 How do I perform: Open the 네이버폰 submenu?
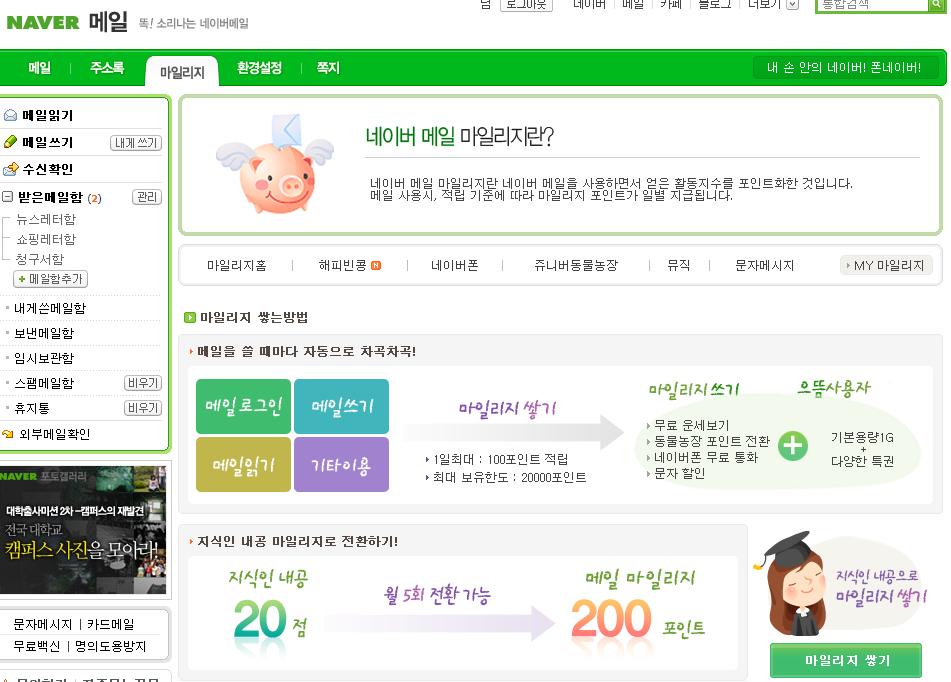[455, 265]
